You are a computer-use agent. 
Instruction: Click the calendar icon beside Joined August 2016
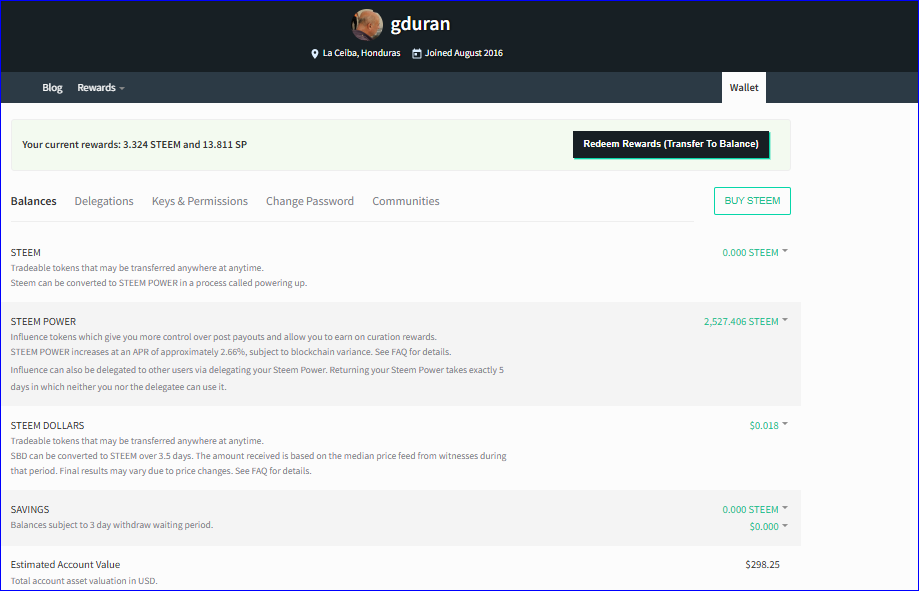417,53
